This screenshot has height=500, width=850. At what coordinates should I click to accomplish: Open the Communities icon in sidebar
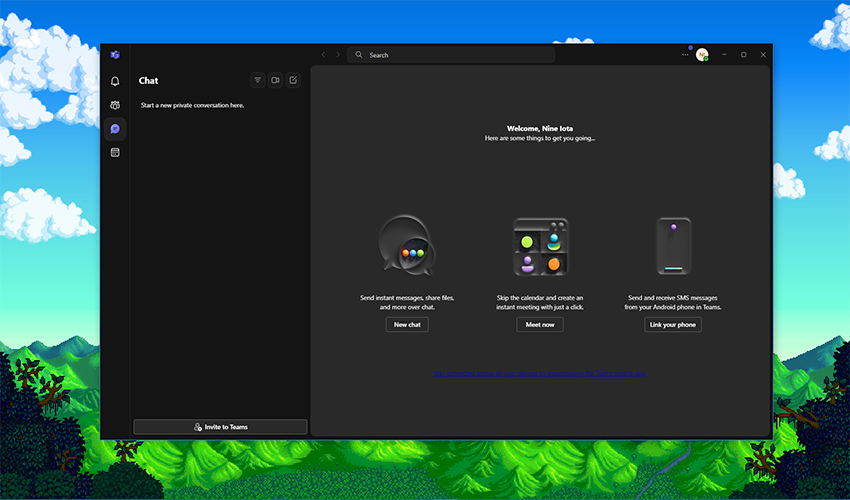pos(115,105)
